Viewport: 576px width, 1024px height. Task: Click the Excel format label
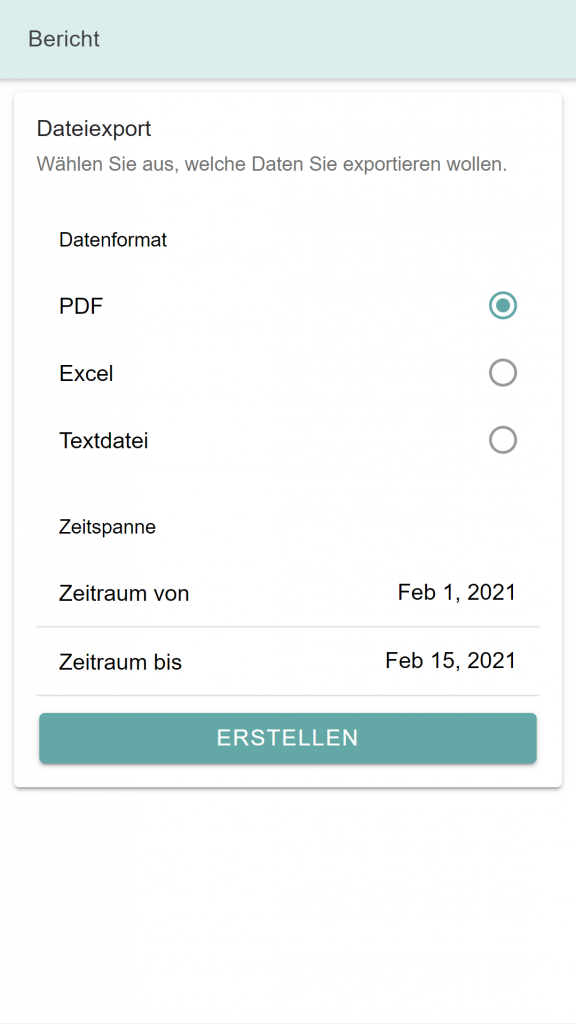(x=86, y=374)
